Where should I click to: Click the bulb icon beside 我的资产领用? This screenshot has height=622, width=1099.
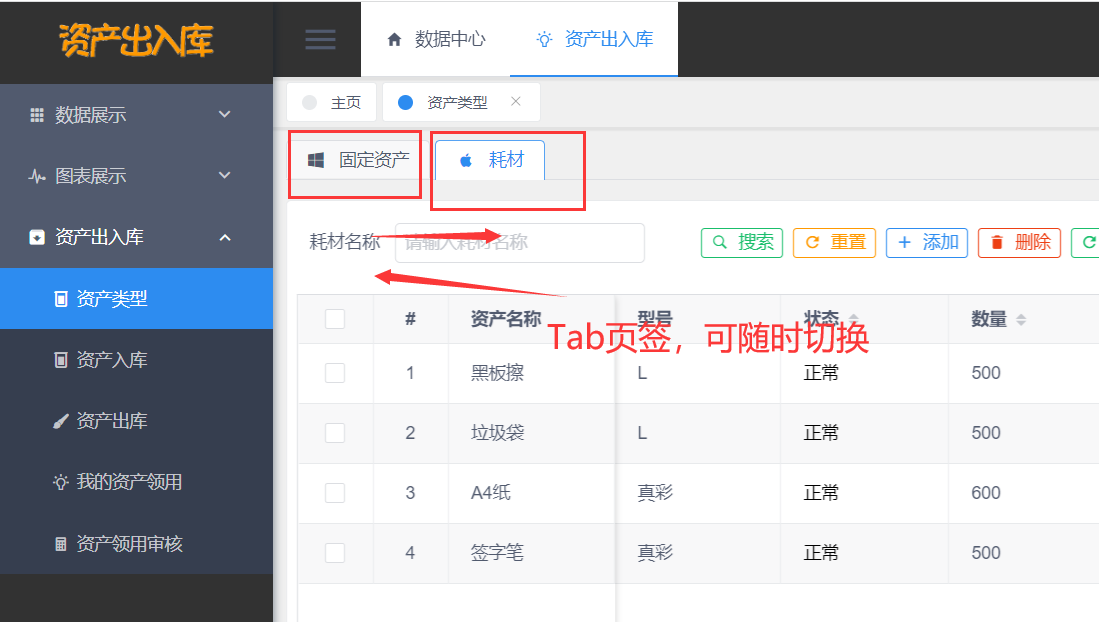pyautogui.click(x=61, y=482)
